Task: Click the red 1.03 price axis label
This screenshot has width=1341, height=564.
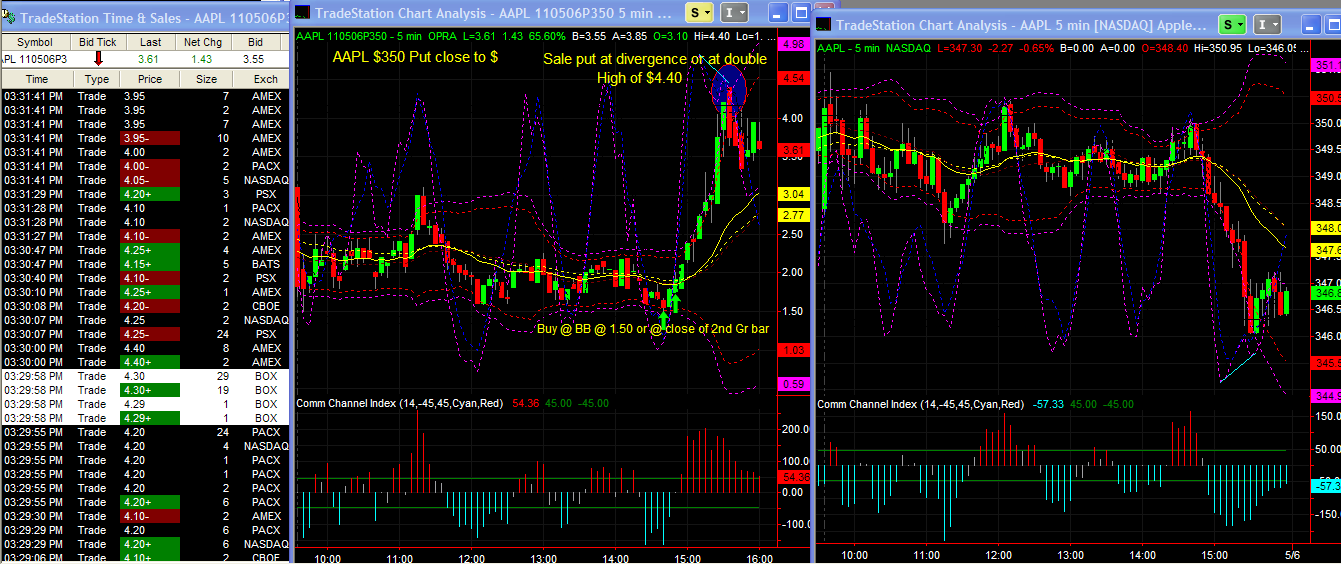Action: (x=795, y=350)
